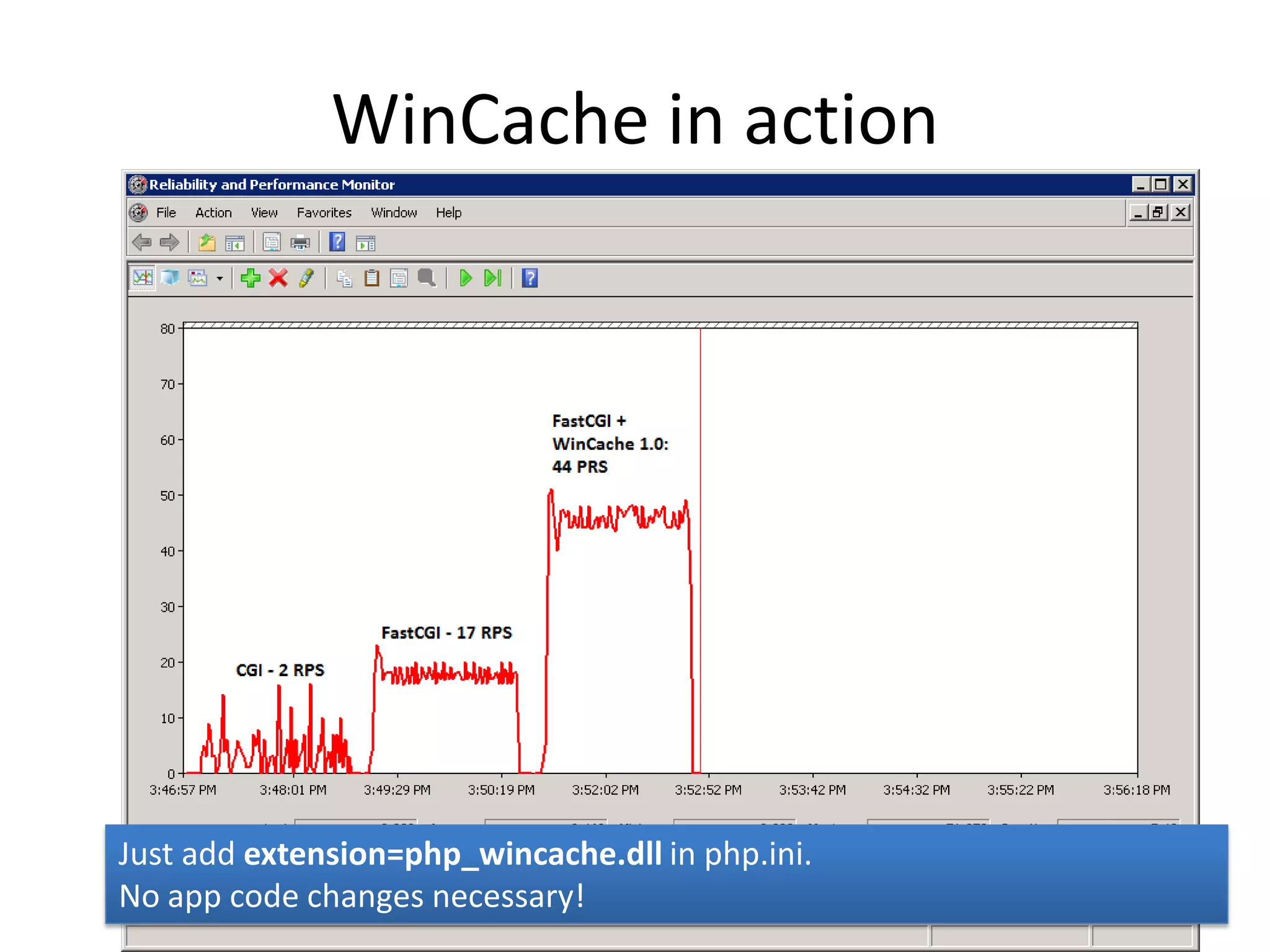Open Help from graph toolbar question mark
The height and width of the screenshot is (952, 1270).
(x=530, y=278)
